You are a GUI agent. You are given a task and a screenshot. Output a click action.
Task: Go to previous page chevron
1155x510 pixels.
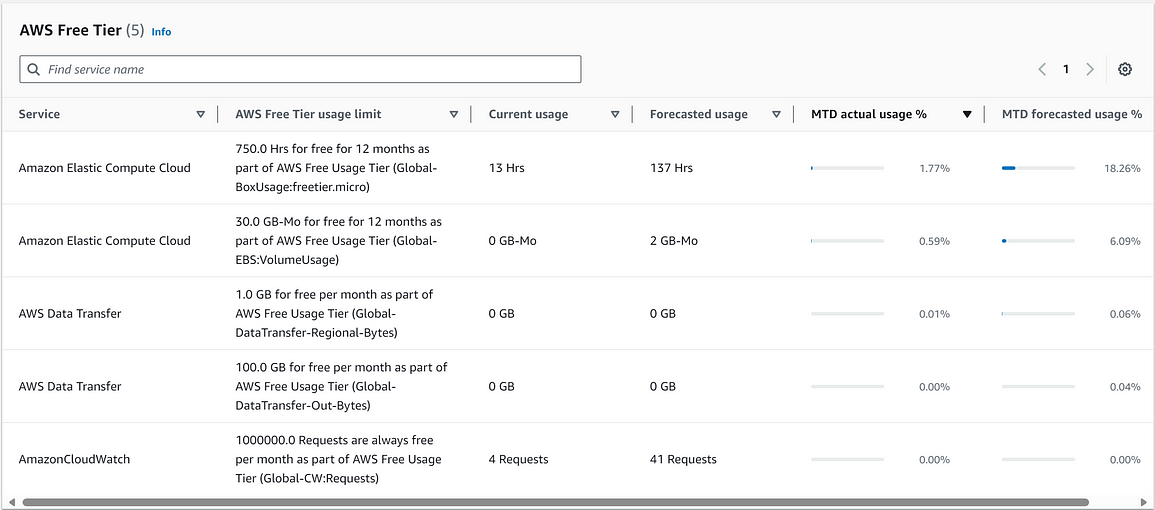click(1042, 69)
